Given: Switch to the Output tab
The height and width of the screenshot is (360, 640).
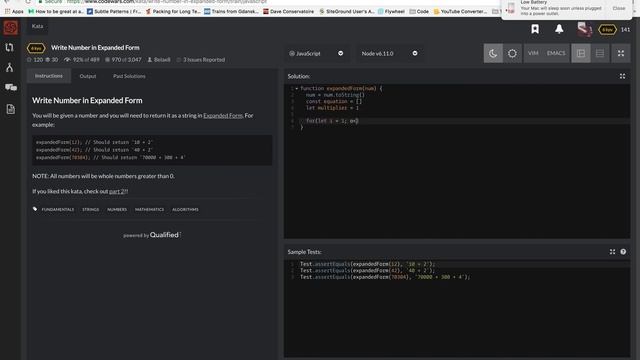Looking at the screenshot, I should pos(88,76).
